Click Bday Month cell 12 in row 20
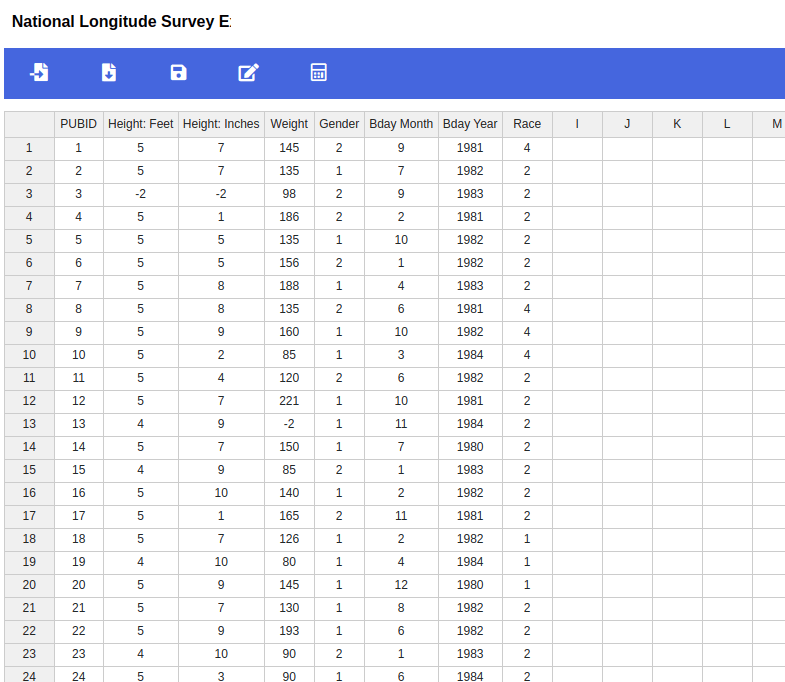This screenshot has height=682, width=785. pyautogui.click(x=401, y=585)
